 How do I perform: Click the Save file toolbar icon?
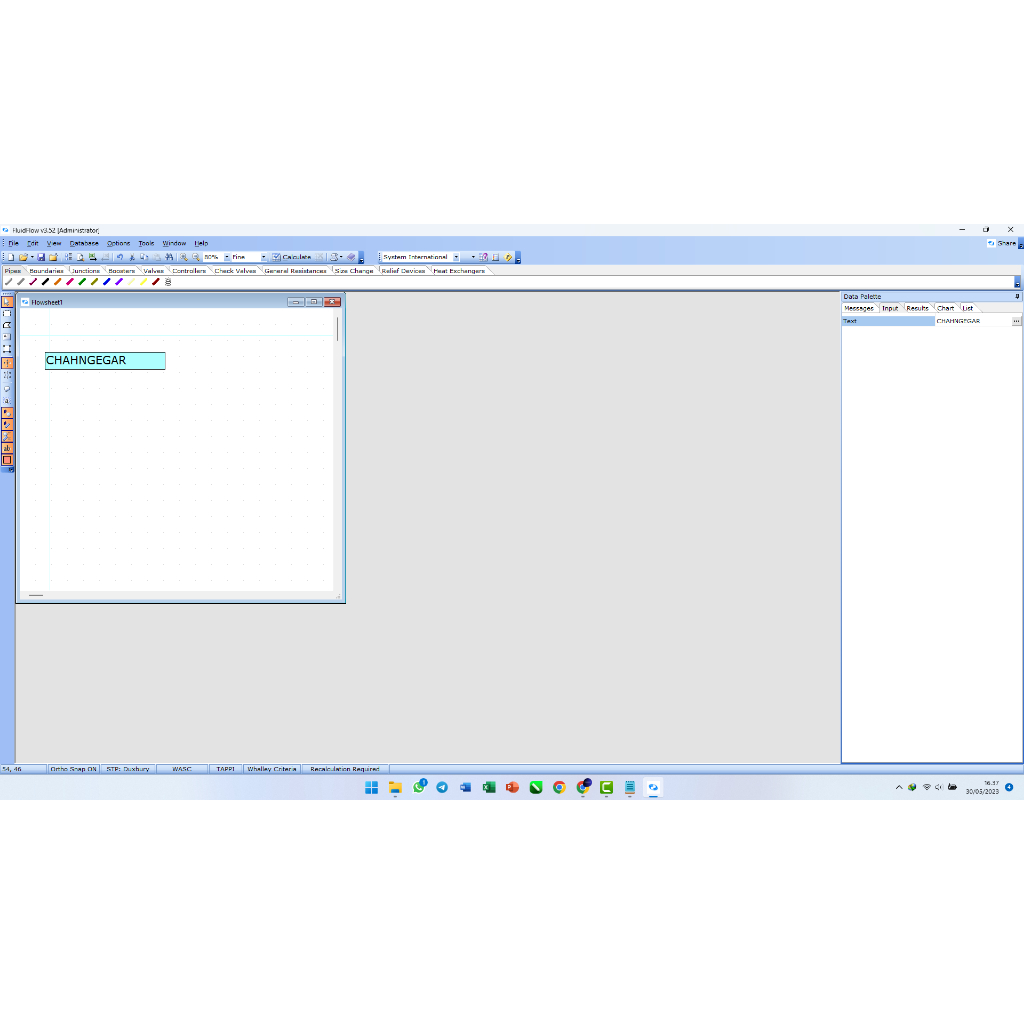coord(41,257)
